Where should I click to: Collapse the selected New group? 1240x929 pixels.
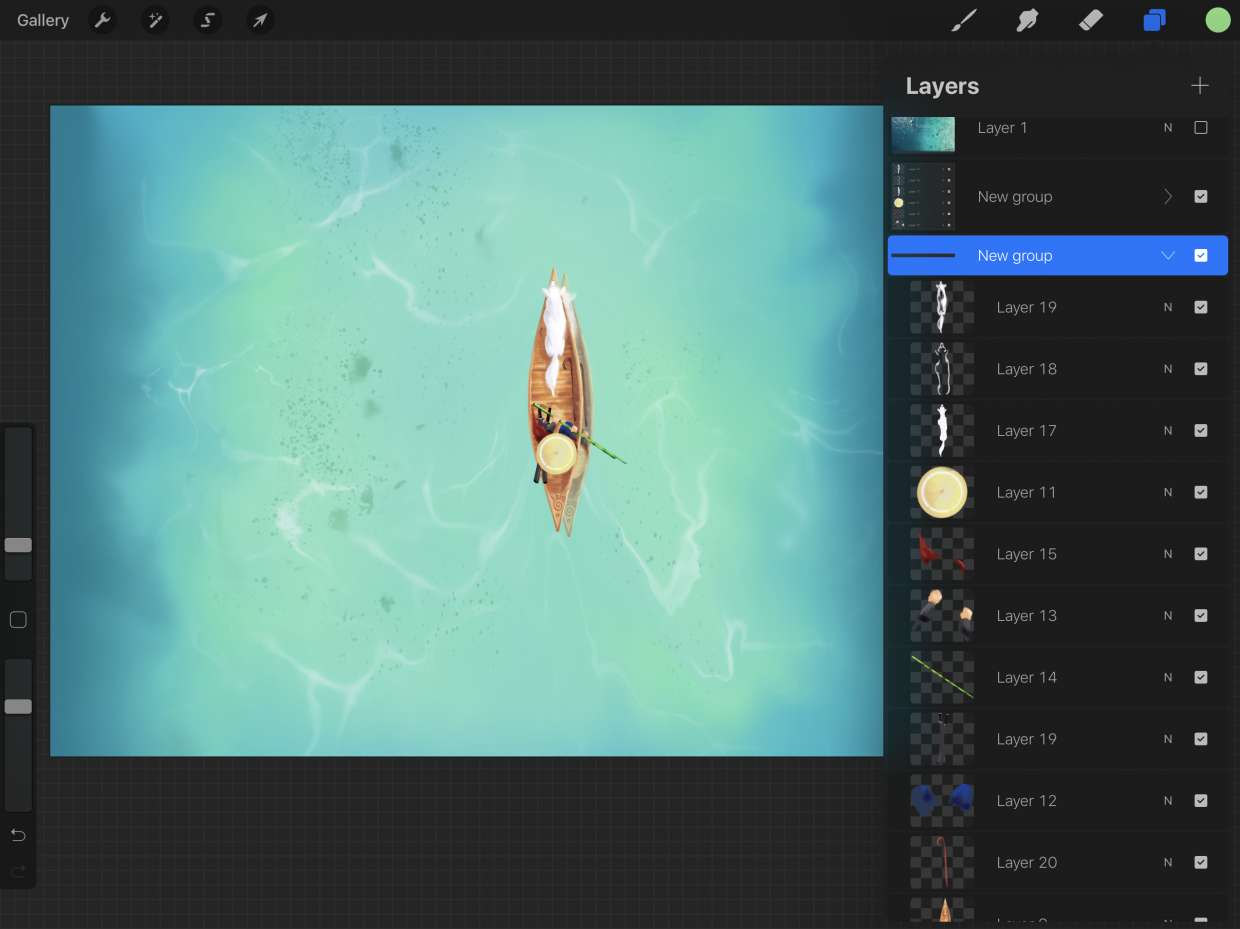click(x=1167, y=256)
